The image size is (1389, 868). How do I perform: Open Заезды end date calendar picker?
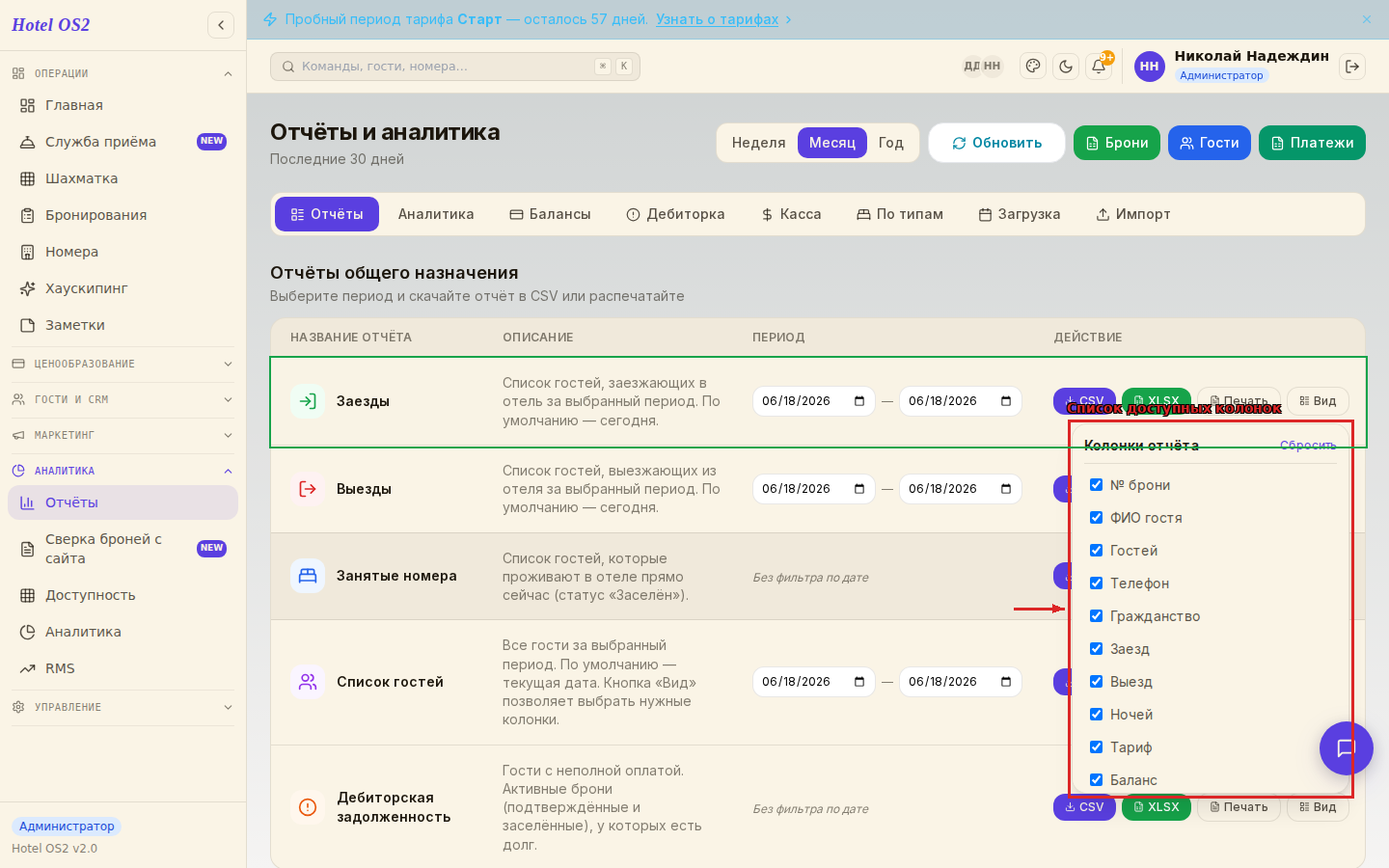pos(1006,401)
